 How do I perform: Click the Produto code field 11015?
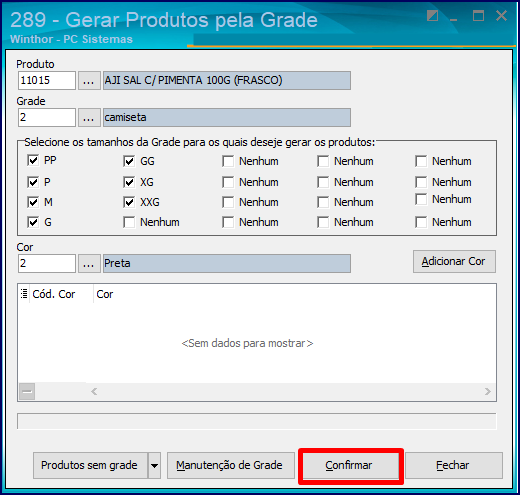[x=47, y=81]
